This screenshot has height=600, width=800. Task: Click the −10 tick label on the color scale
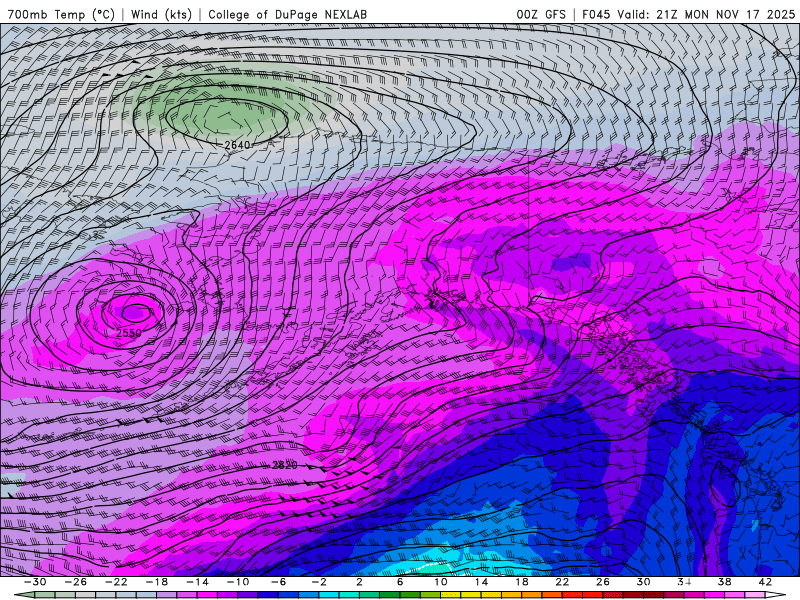tap(238, 582)
